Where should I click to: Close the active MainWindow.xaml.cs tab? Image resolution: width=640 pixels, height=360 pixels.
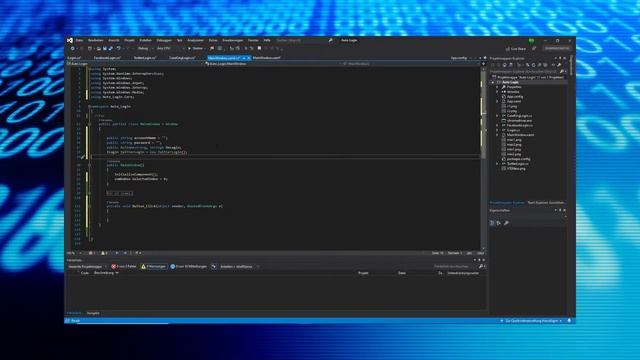pos(249,58)
